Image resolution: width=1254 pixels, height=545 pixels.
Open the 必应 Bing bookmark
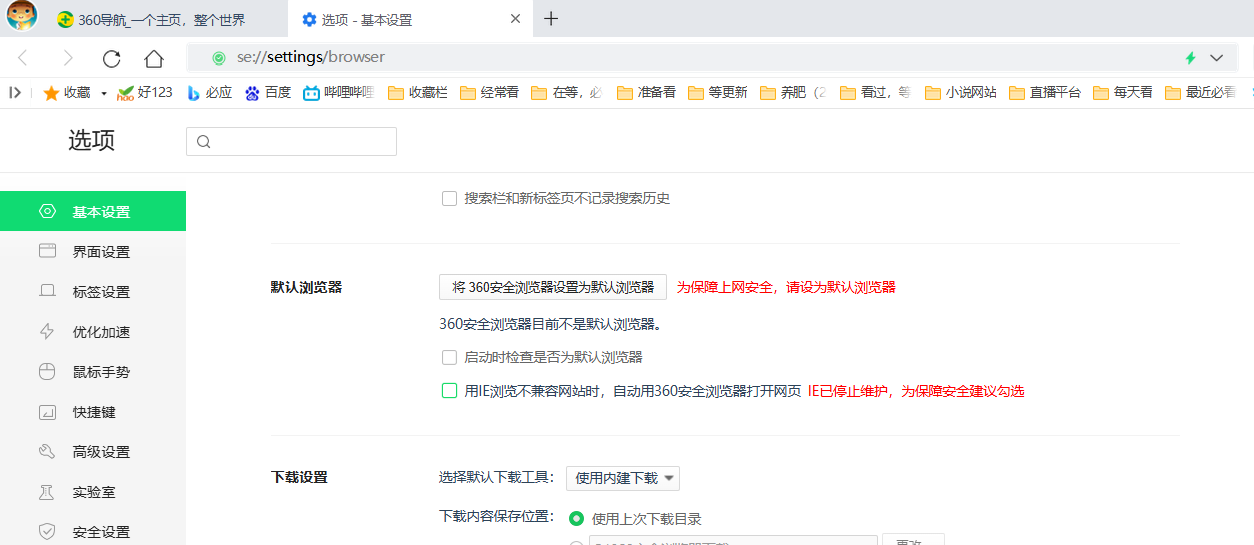pos(209,93)
